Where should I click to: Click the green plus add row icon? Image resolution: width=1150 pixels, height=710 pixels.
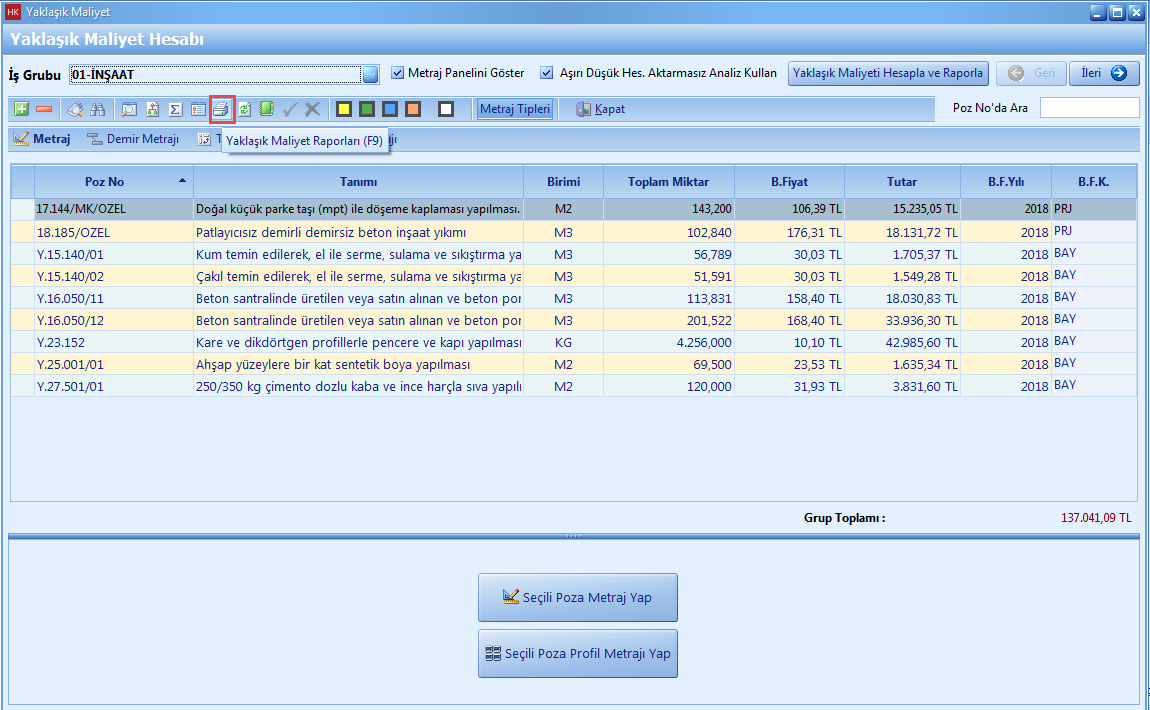[21, 109]
